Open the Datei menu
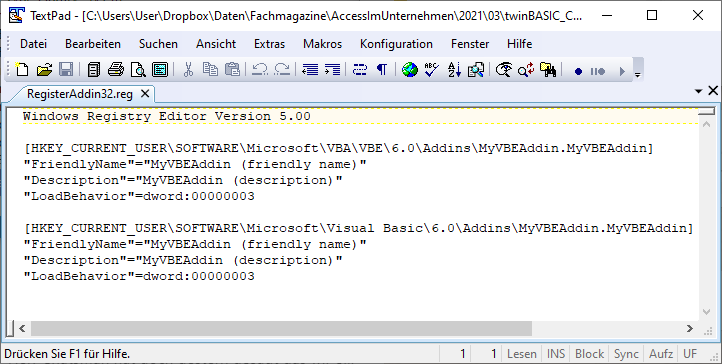The image size is (722, 364). tap(34, 44)
